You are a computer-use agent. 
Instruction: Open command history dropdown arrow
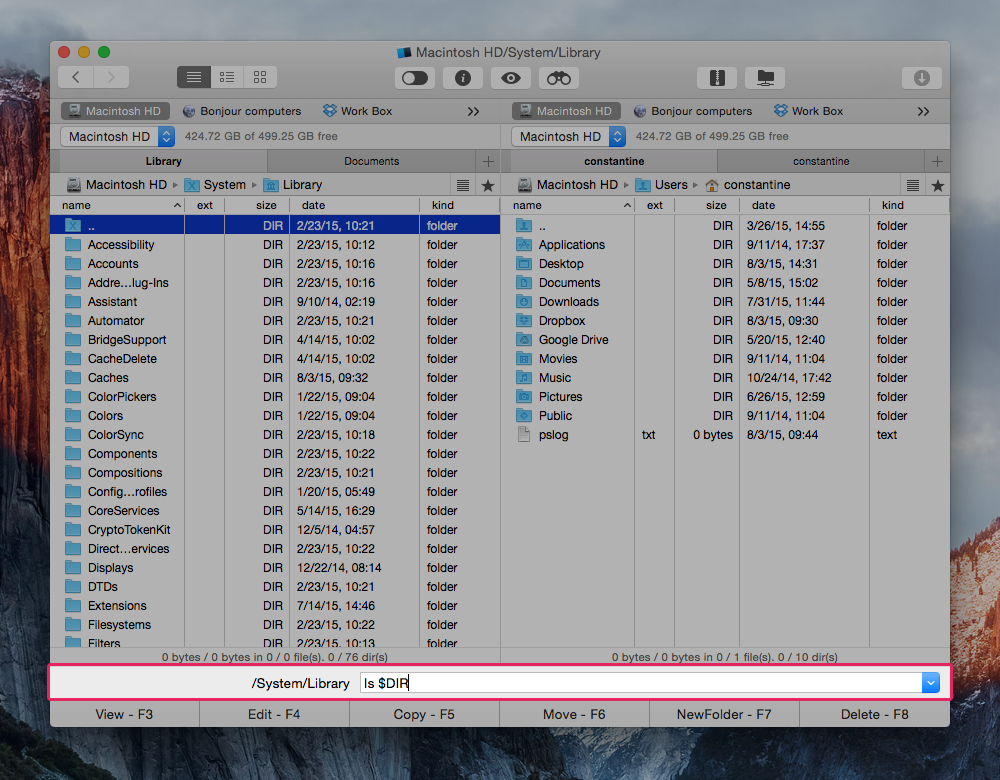pos(930,683)
